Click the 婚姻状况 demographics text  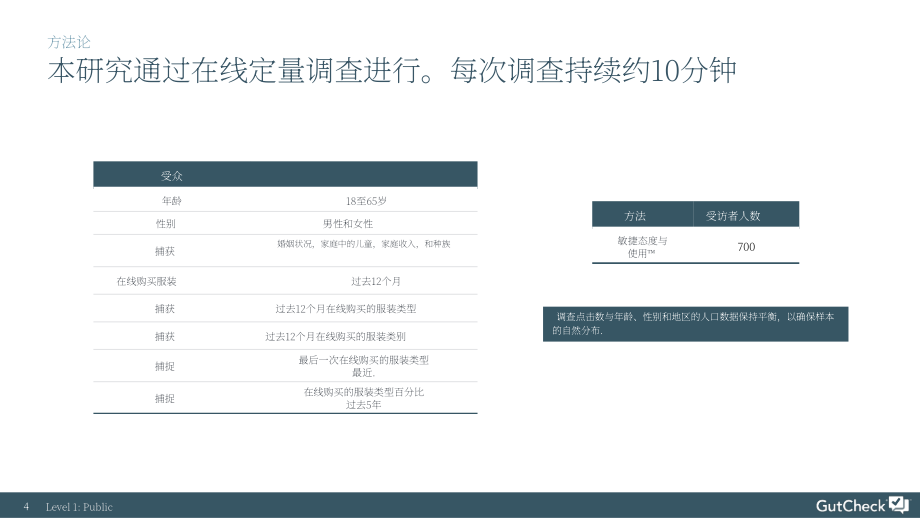pos(364,243)
